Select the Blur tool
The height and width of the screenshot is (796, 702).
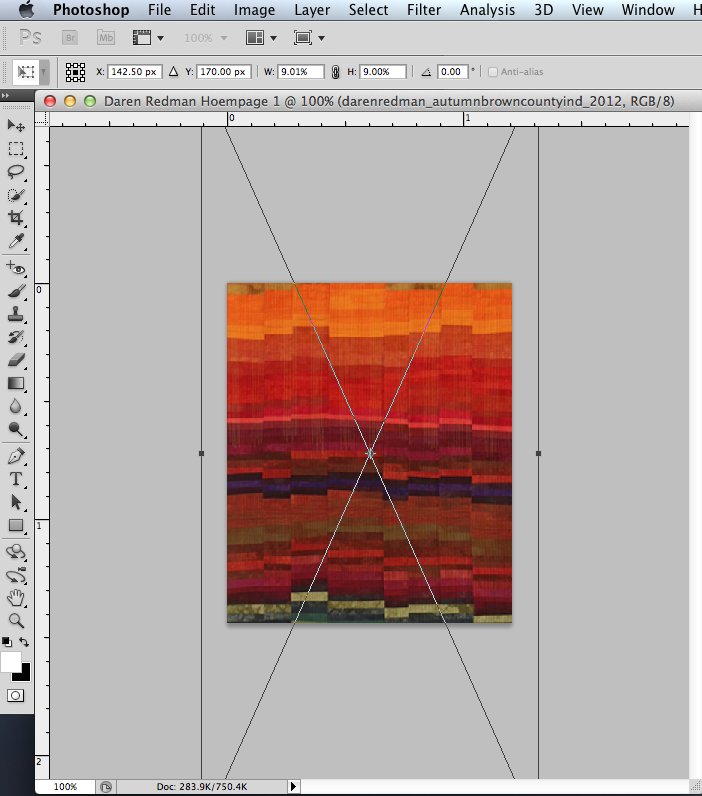coord(16,407)
